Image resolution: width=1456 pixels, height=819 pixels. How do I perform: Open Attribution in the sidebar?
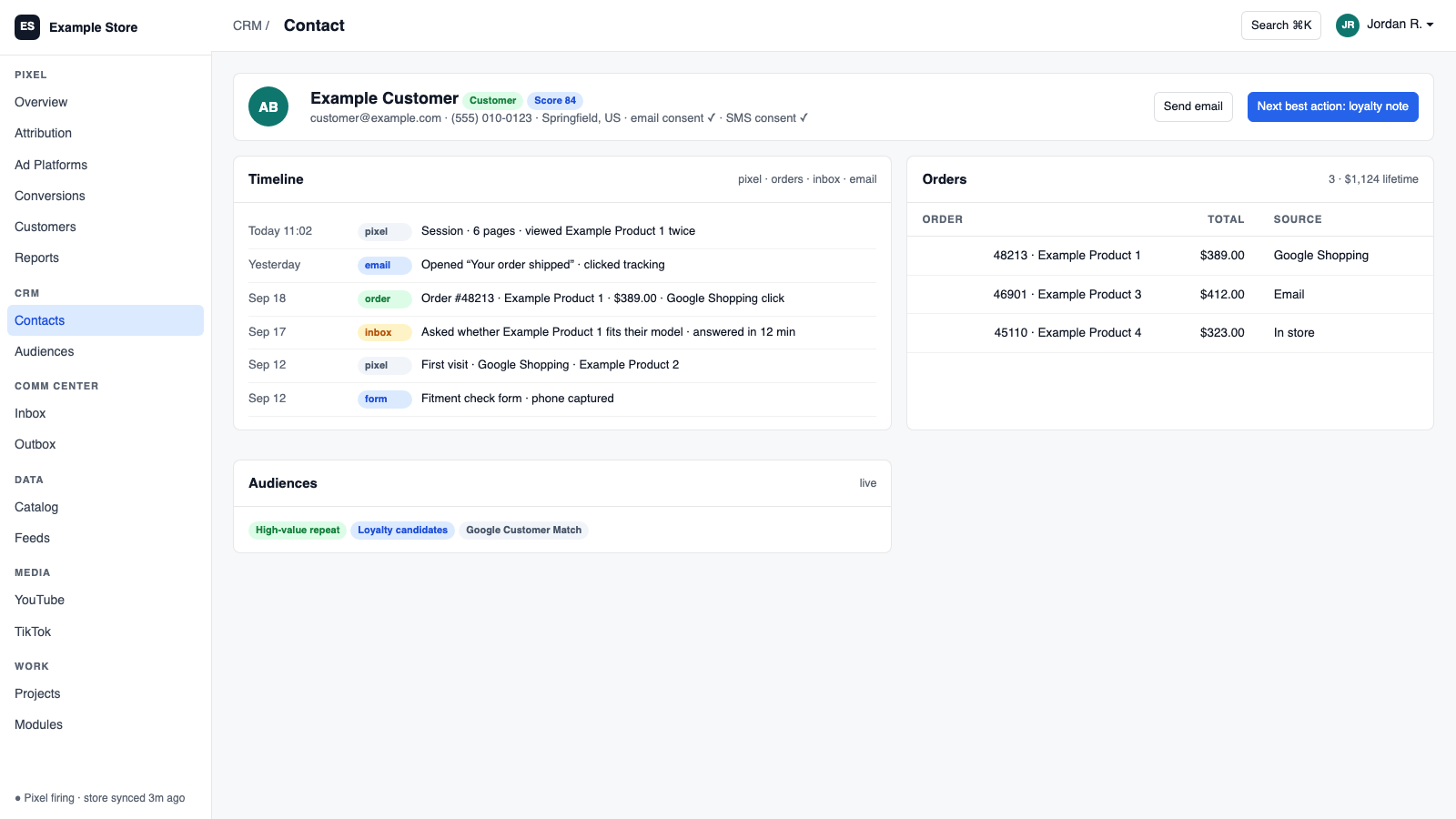pos(106,133)
